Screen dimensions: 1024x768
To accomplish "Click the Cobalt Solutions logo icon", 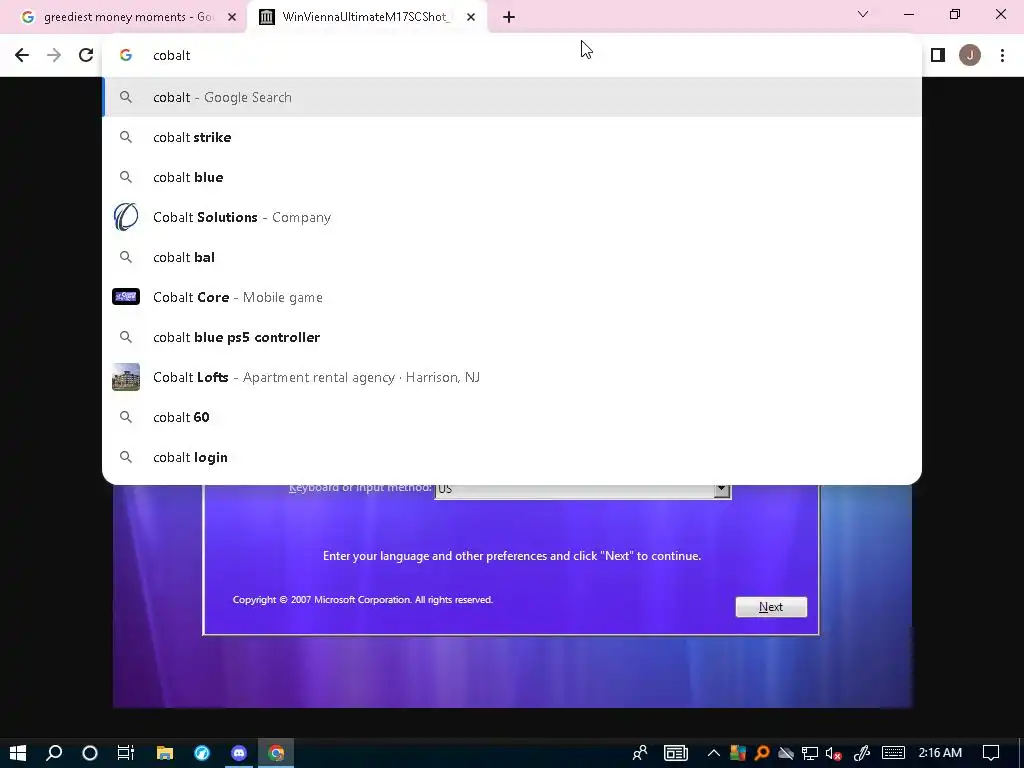I will click(126, 217).
